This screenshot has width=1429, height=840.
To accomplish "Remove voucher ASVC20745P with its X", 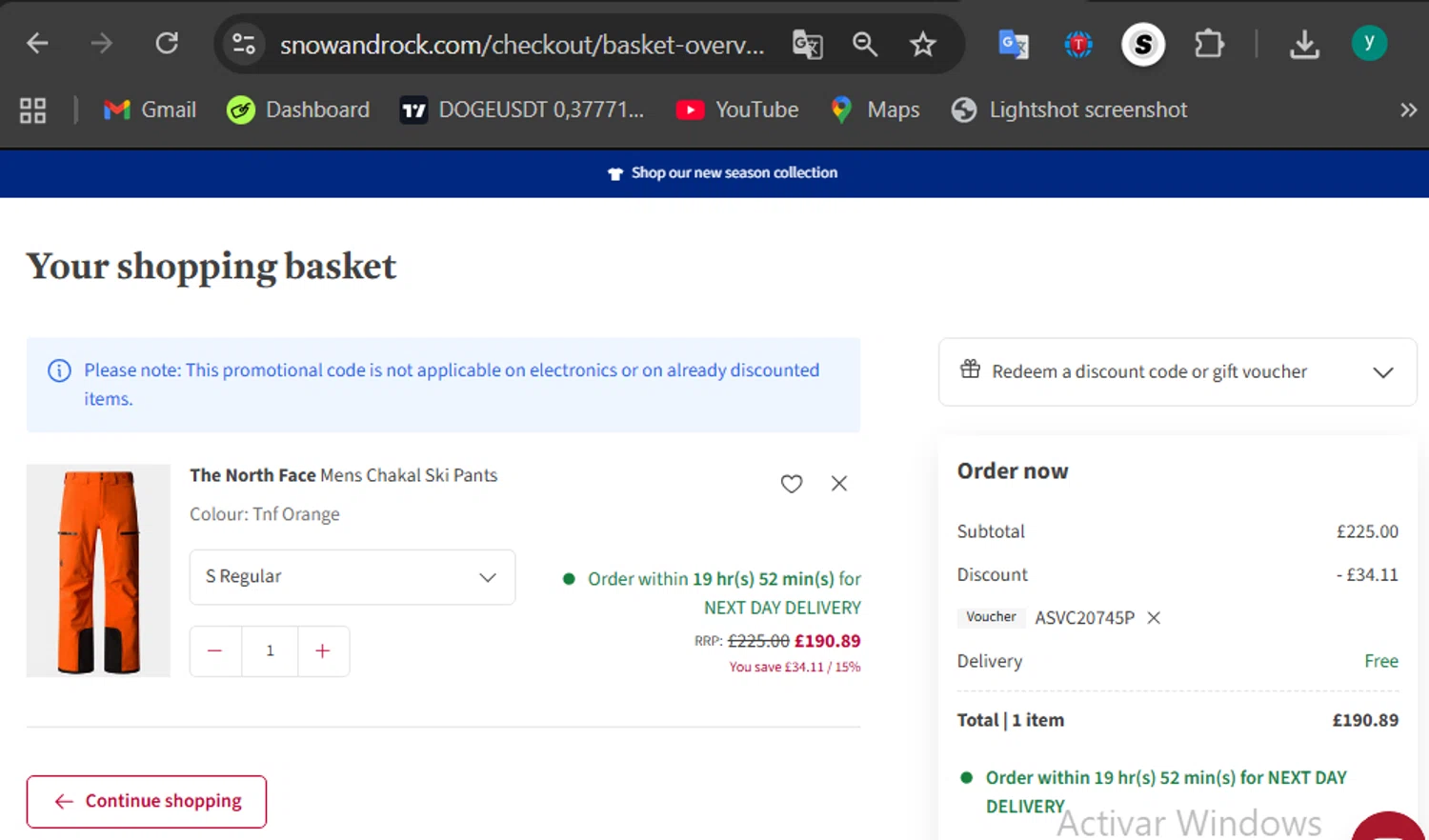I will click(1154, 618).
